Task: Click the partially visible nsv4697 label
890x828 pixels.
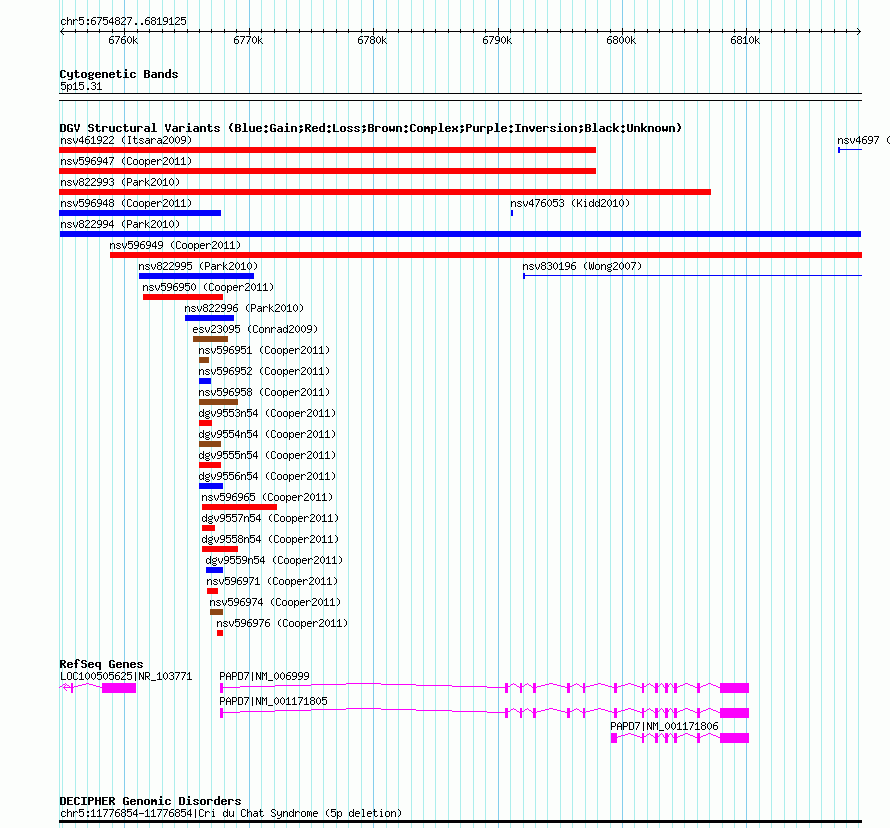Action: pos(863,140)
